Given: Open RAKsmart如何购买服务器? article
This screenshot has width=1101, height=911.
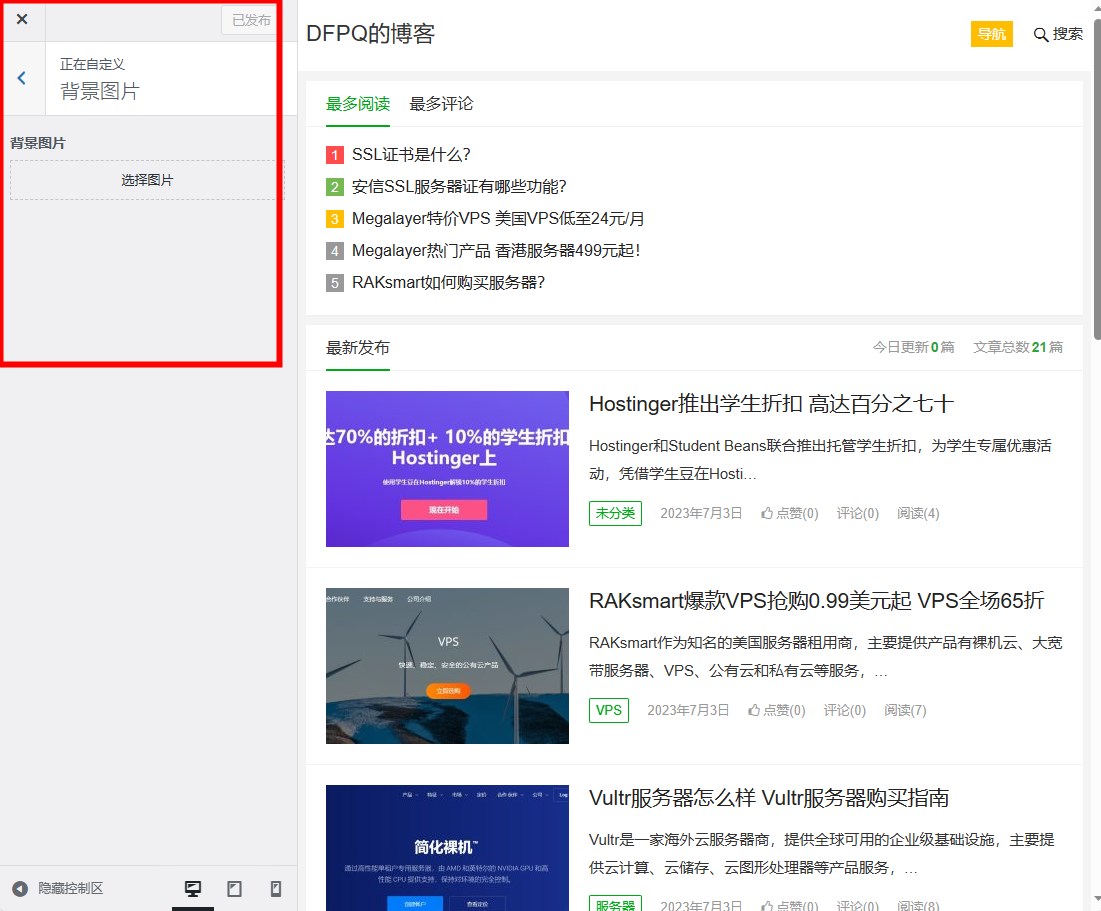Looking at the screenshot, I should (448, 282).
